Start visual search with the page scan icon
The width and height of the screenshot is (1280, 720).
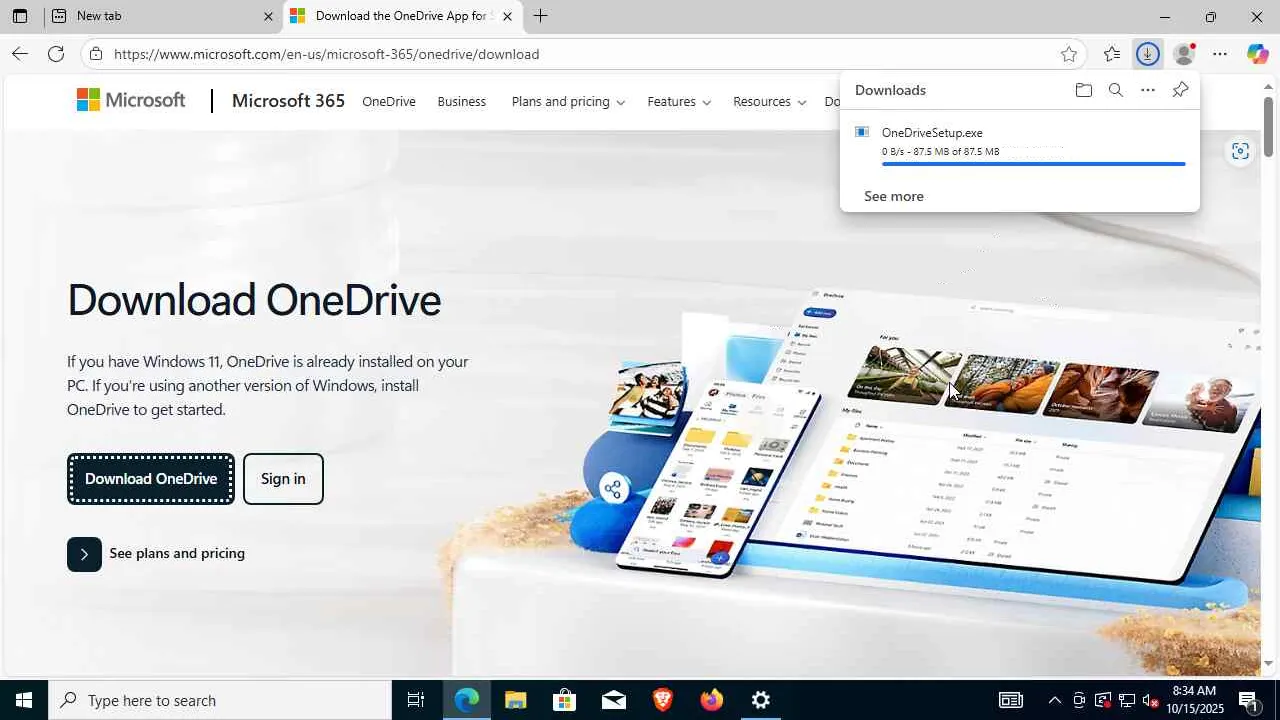[1240, 151]
